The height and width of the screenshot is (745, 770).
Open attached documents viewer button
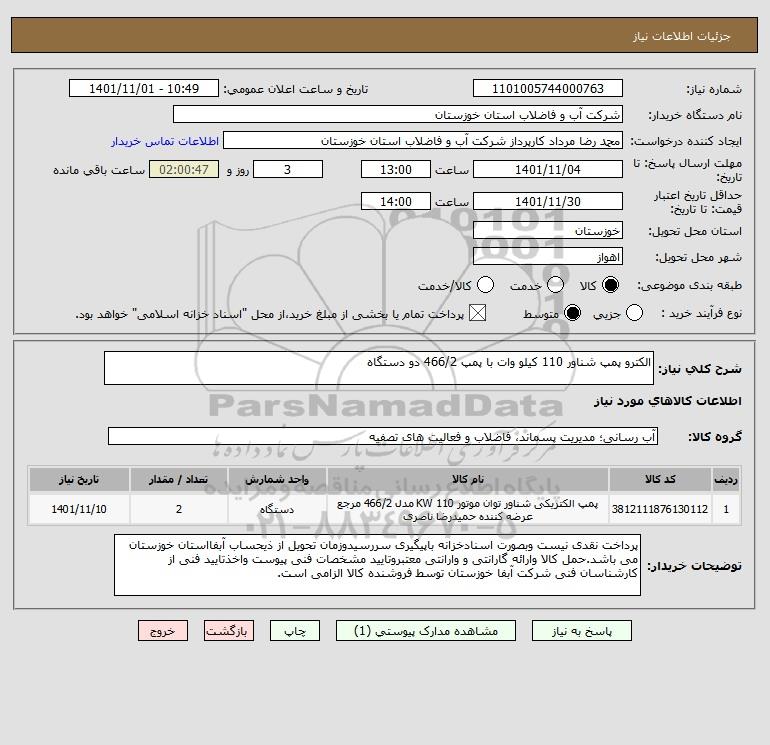426,631
